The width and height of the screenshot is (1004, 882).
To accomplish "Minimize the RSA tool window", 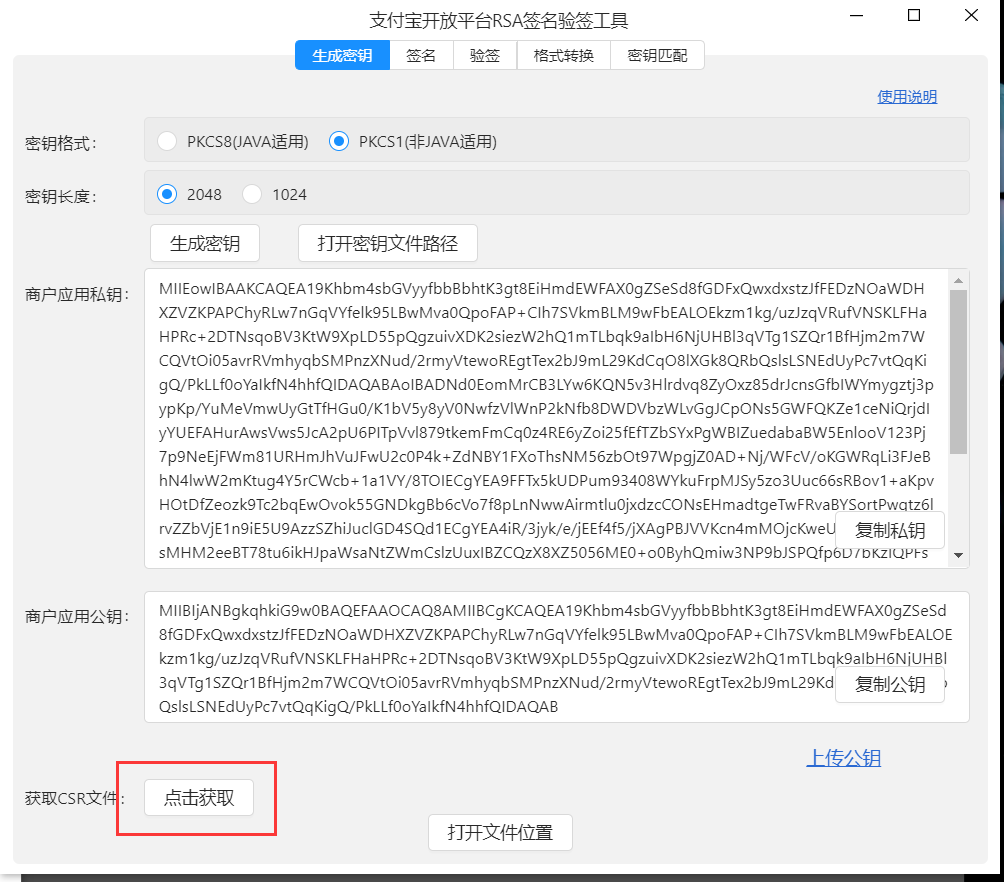I will [x=856, y=15].
